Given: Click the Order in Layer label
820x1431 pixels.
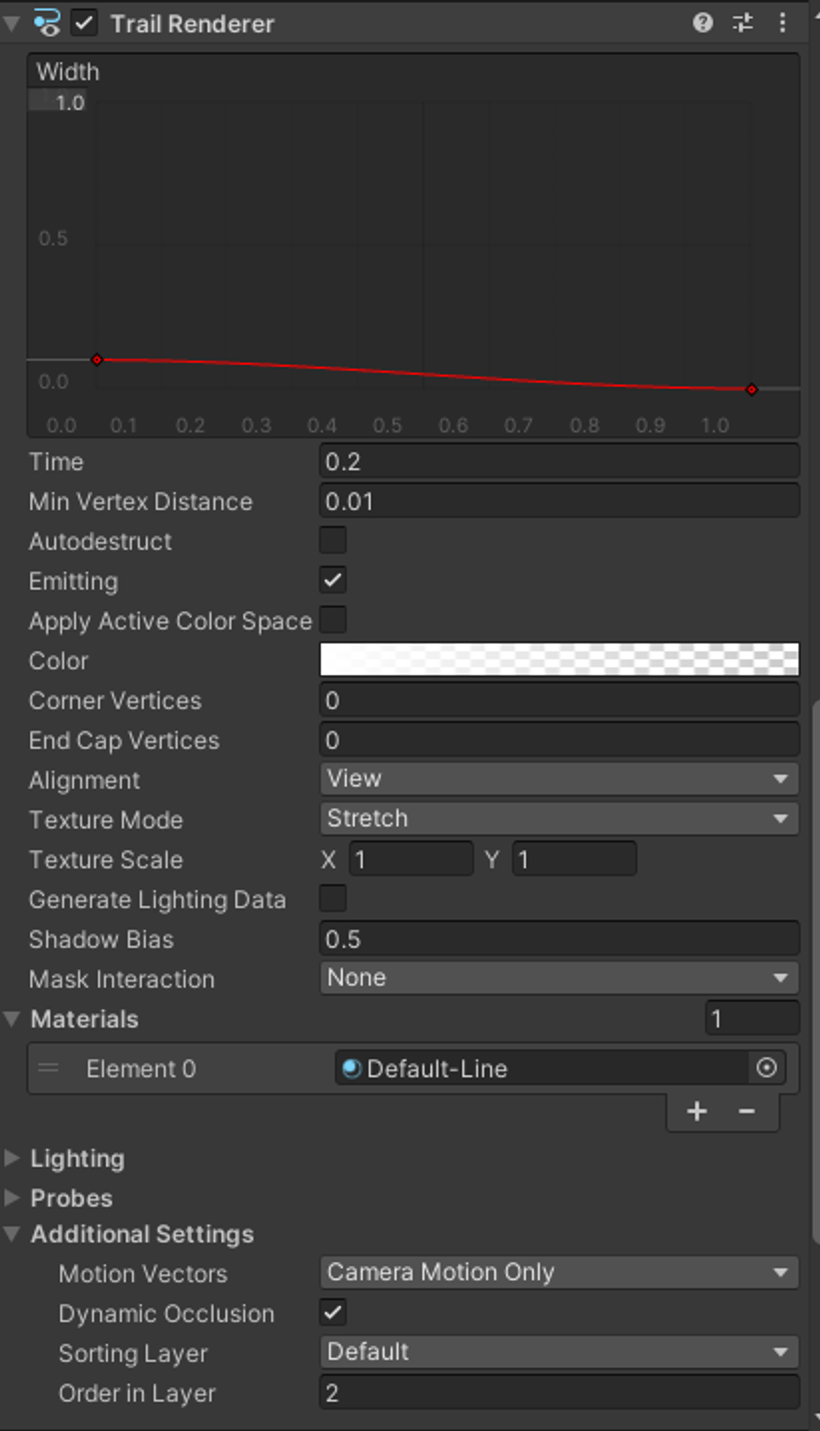Looking at the screenshot, I should pos(137,1393).
